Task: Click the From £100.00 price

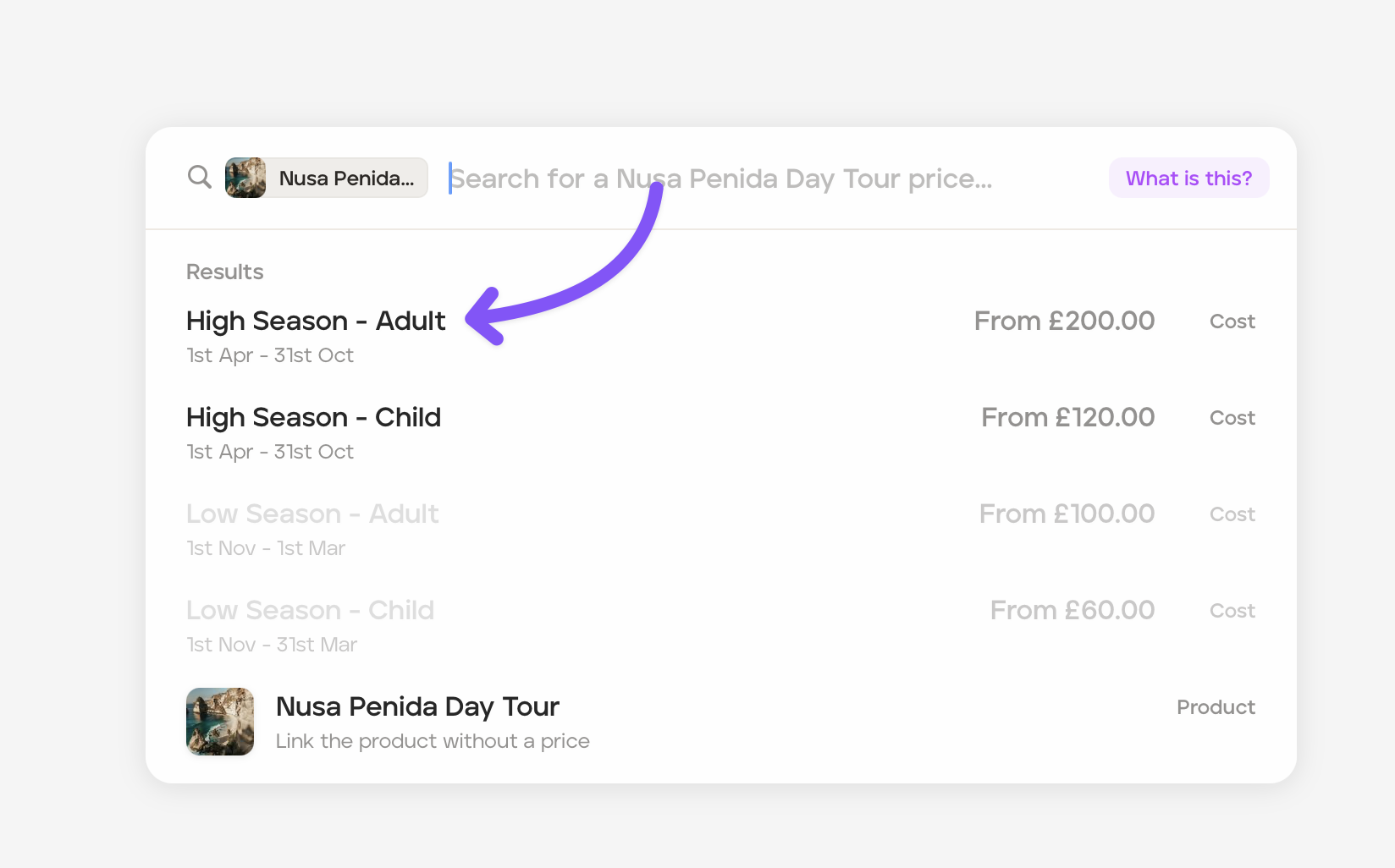Action: pyautogui.click(x=1067, y=514)
